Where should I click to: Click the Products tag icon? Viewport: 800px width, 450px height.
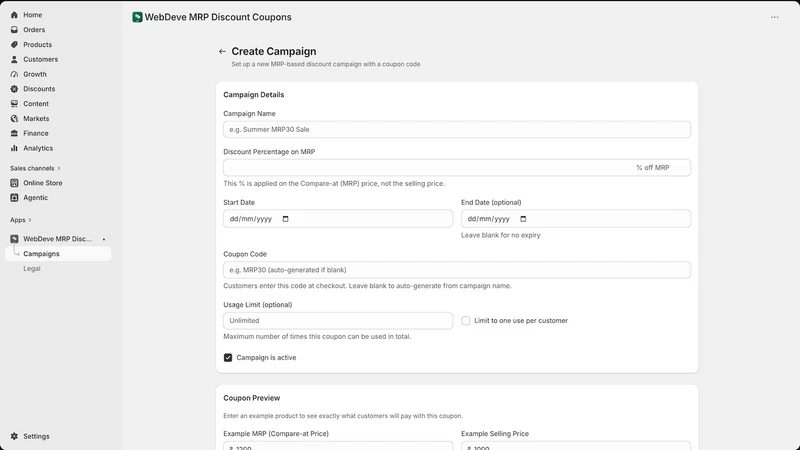tap(14, 44)
